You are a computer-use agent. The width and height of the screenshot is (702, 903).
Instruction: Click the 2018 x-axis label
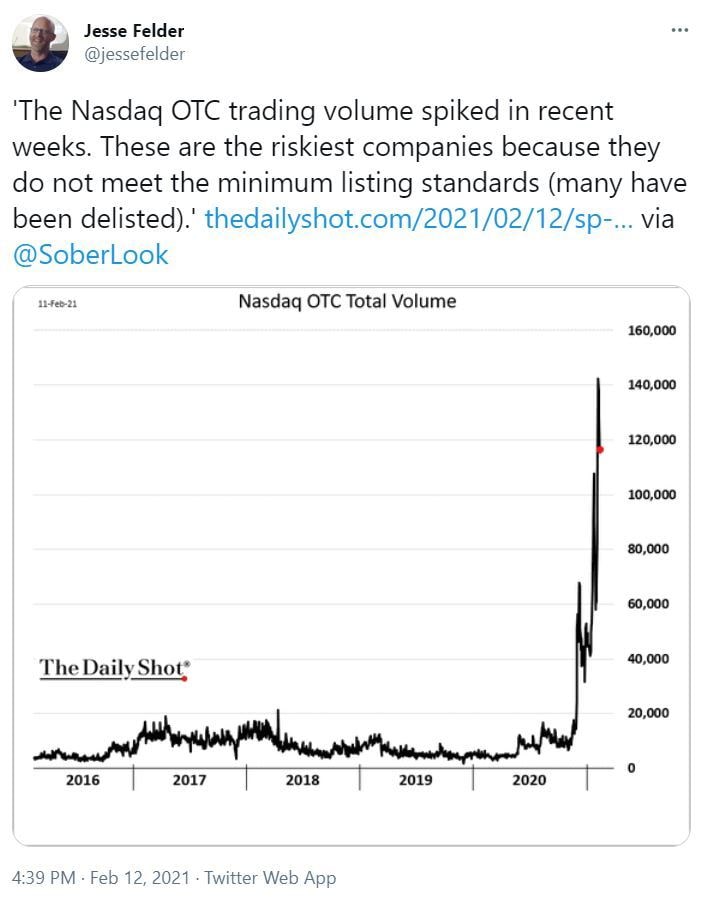click(x=302, y=780)
